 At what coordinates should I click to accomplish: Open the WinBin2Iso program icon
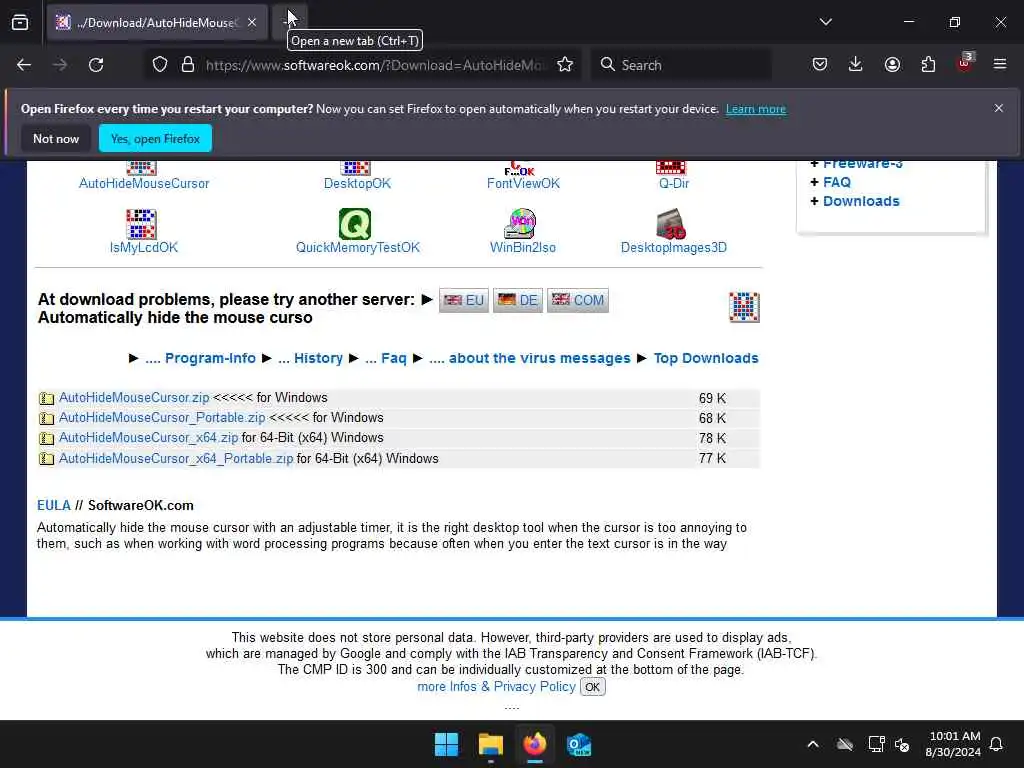[520, 224]
